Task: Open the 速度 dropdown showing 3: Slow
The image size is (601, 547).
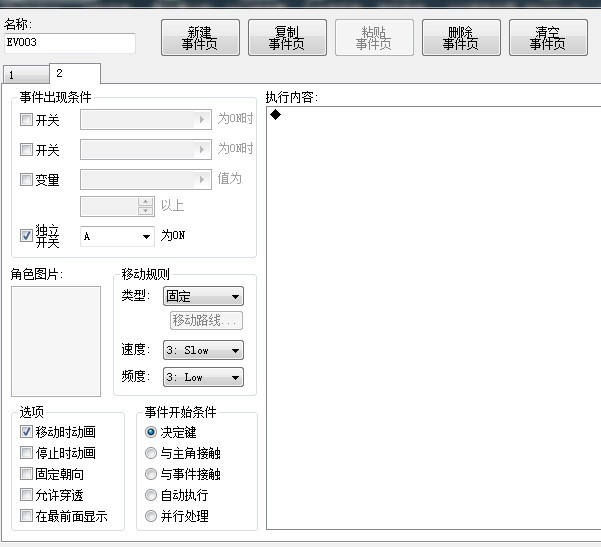Action: (x=203, y=350)
